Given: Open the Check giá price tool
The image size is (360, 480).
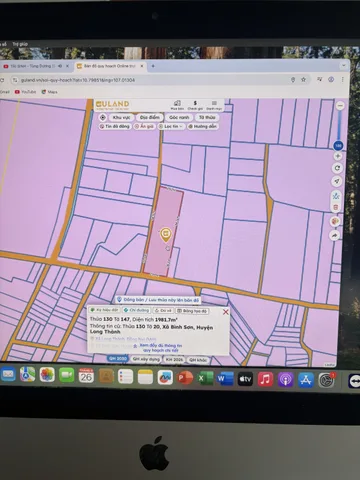Looking at the screenshot, I should click(195, 105).
